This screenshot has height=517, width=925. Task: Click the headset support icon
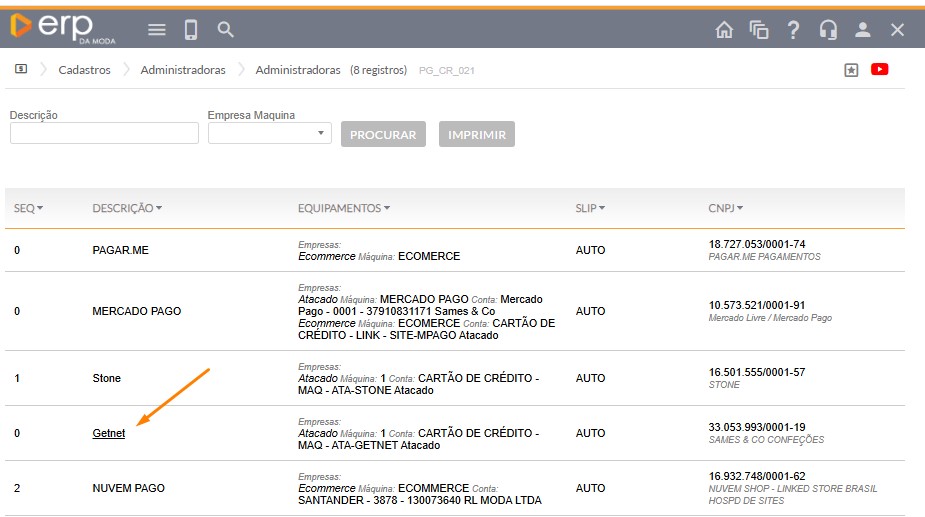pyautogui.click(x=828, y=30)
